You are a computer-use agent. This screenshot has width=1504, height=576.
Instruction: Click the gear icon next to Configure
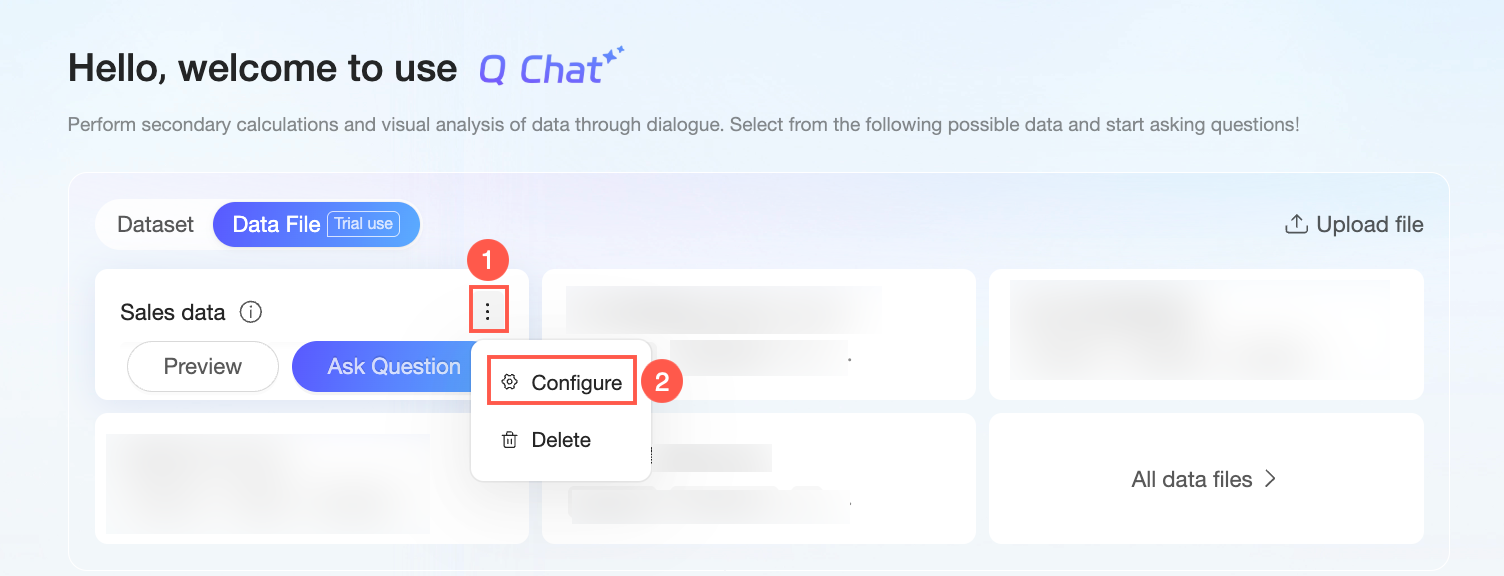coord(510,383)
